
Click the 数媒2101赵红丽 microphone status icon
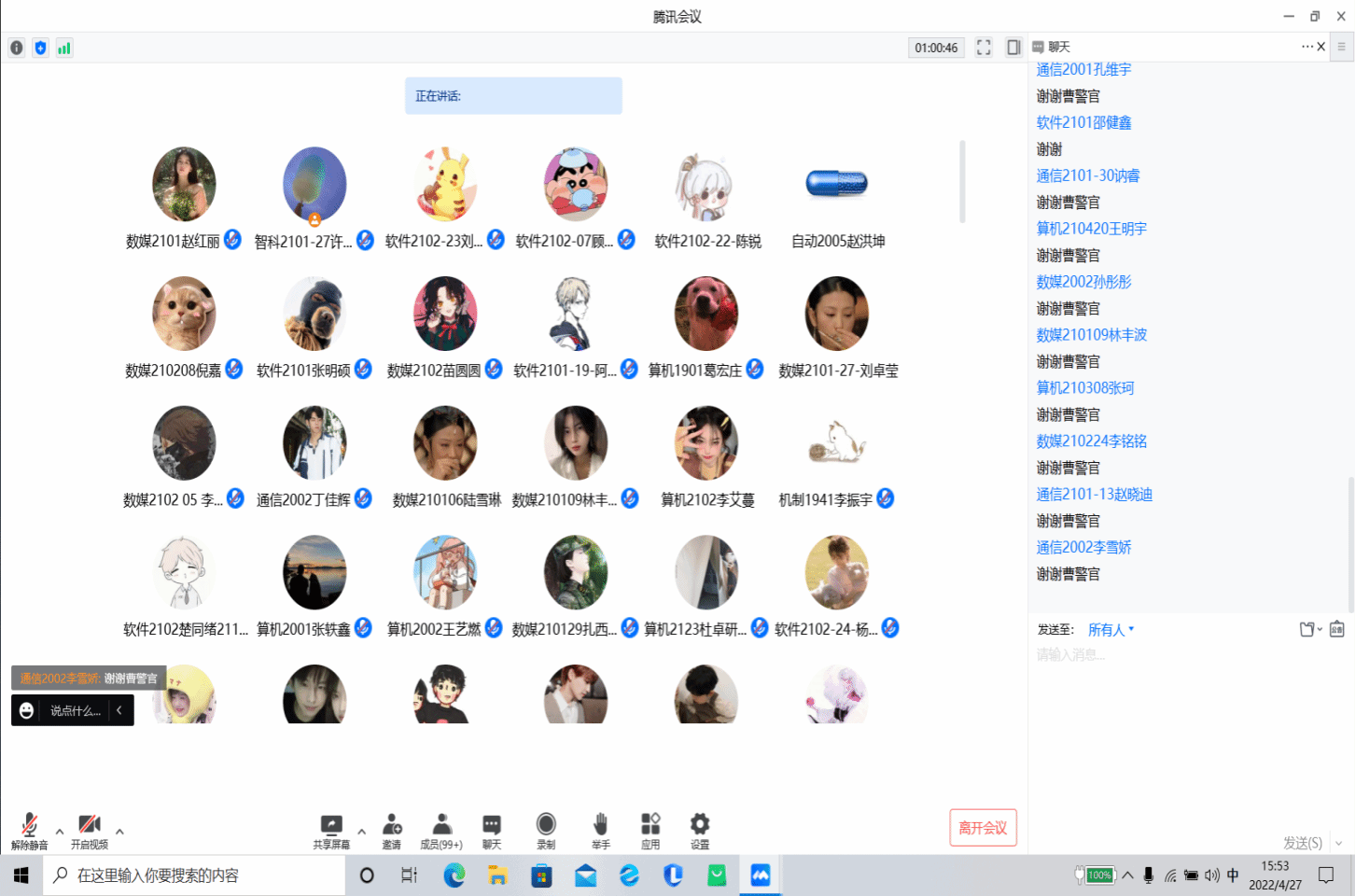tap(232, 240)
